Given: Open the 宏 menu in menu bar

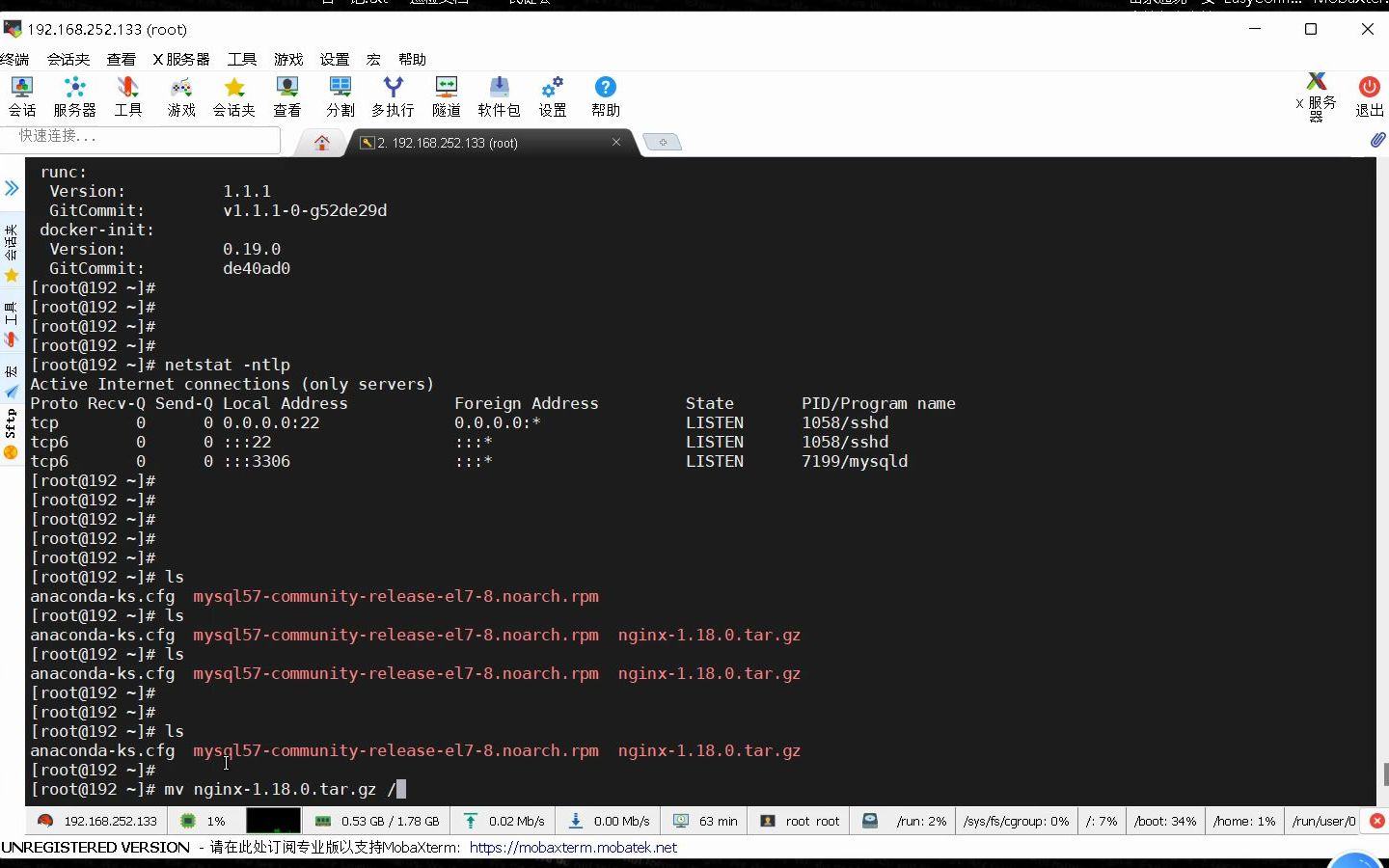Looking at the screenshot, I should 373,59.
